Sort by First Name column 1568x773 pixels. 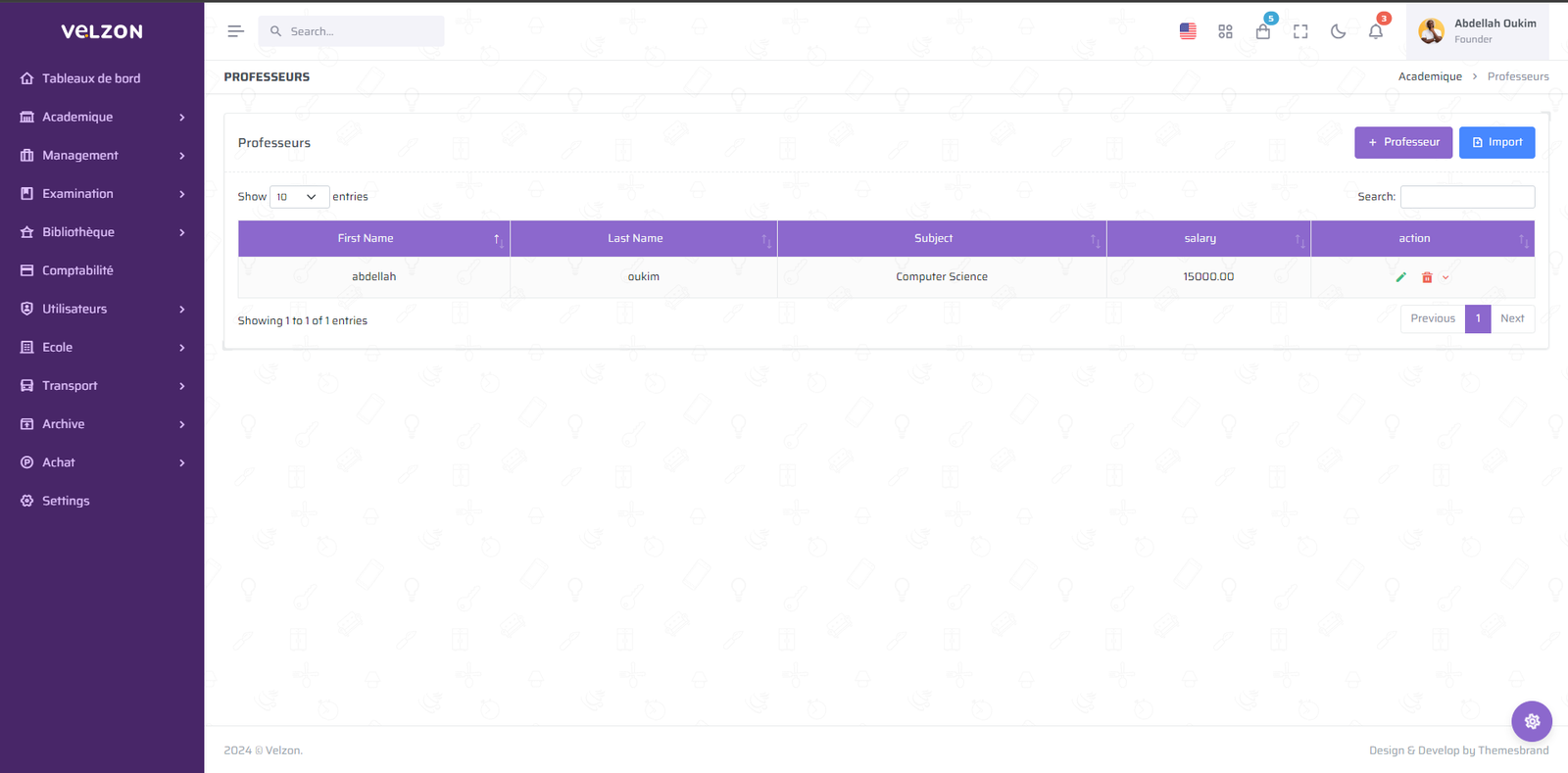click(x=373, y=238)
